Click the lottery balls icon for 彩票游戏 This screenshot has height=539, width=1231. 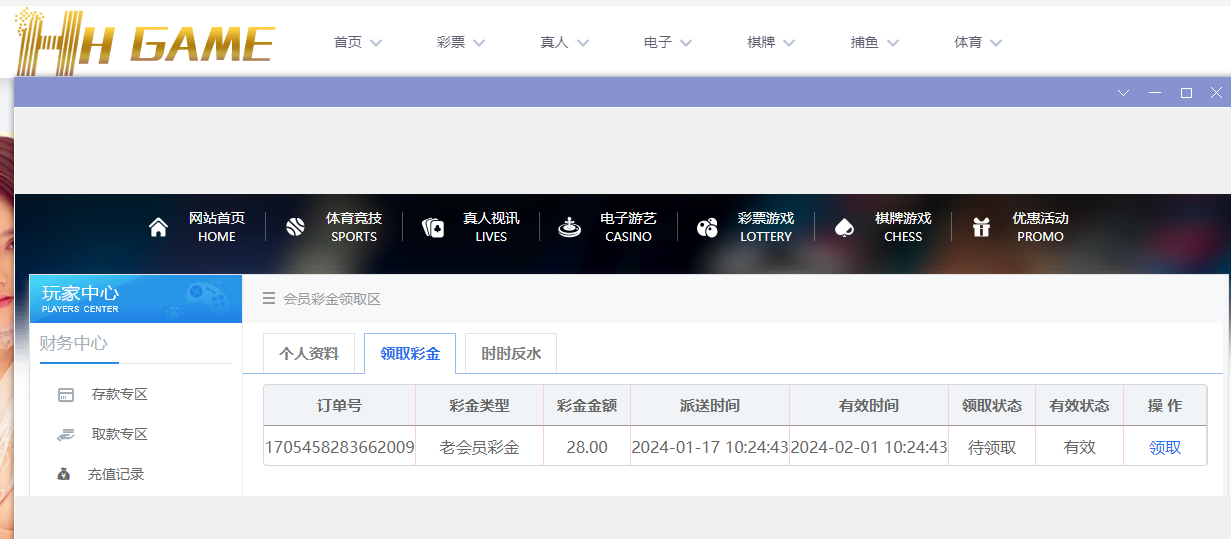pyautogui.click(x=707, y=227)
